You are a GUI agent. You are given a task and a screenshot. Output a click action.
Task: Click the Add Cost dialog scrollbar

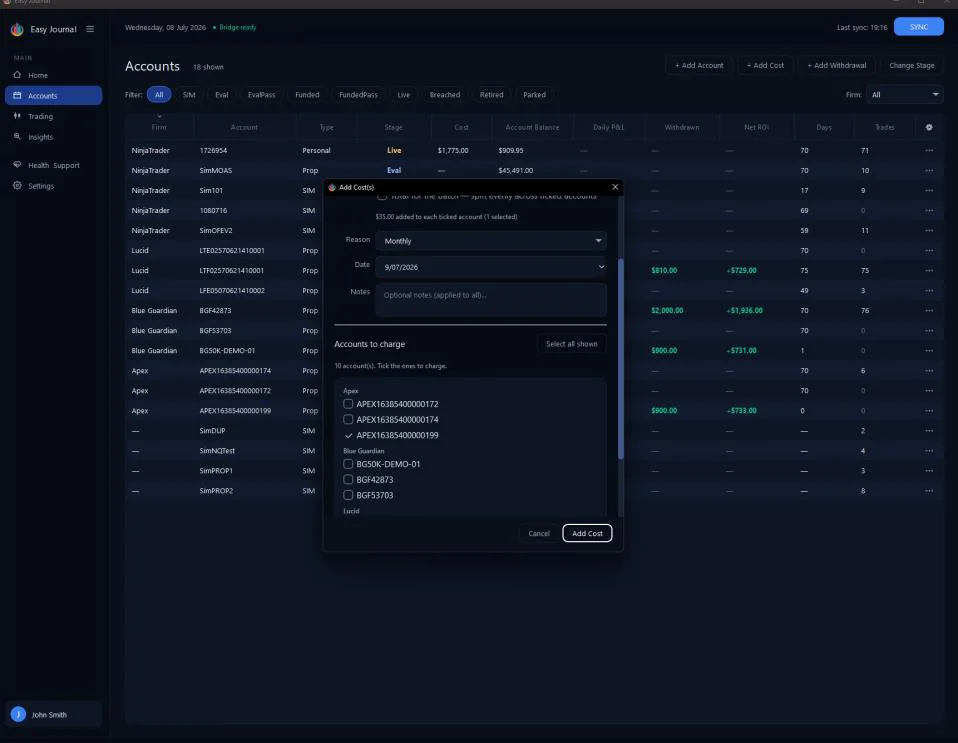(x=621, y=359)
